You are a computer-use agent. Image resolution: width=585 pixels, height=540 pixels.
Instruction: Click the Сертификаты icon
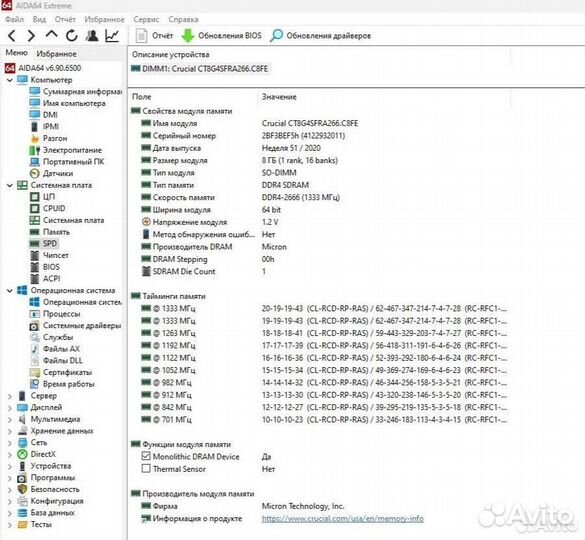point(35,372)
